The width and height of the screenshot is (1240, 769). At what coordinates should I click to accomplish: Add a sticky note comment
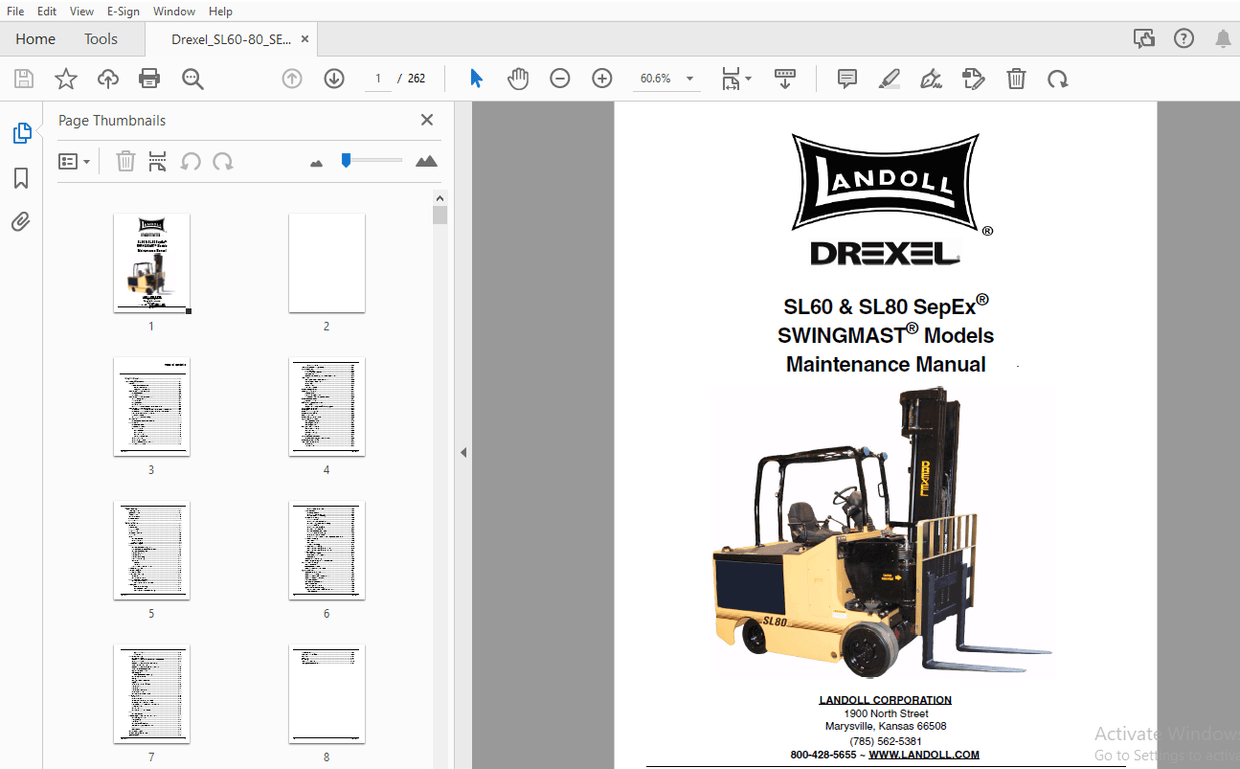point(846,78)
